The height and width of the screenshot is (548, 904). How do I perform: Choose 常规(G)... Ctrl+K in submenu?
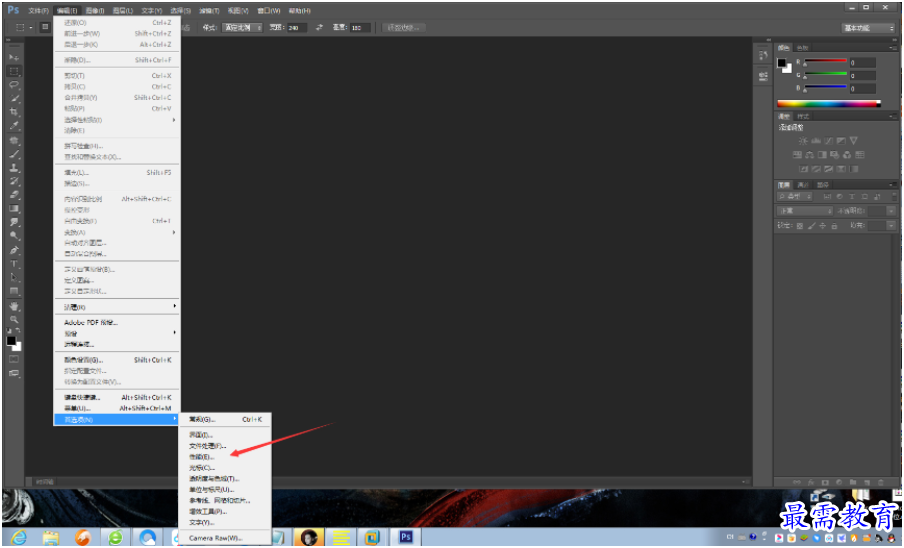coord(225,419)
